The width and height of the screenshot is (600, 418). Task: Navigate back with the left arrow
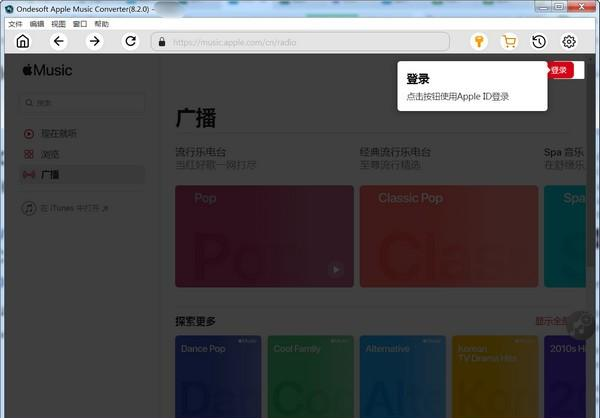[x=59, y=41]
